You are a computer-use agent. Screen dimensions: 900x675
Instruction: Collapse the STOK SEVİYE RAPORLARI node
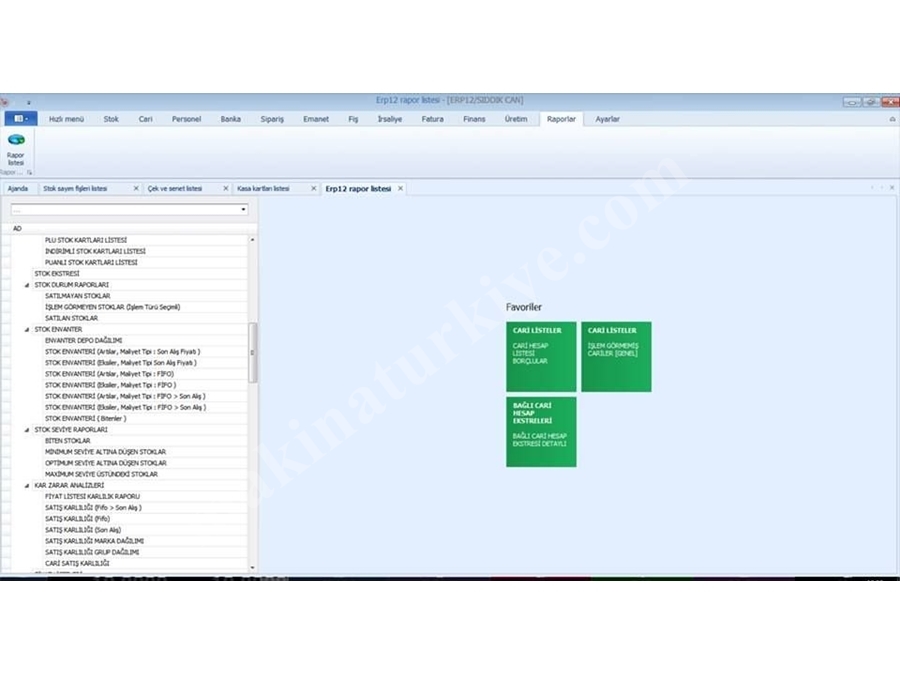[26, 430]
